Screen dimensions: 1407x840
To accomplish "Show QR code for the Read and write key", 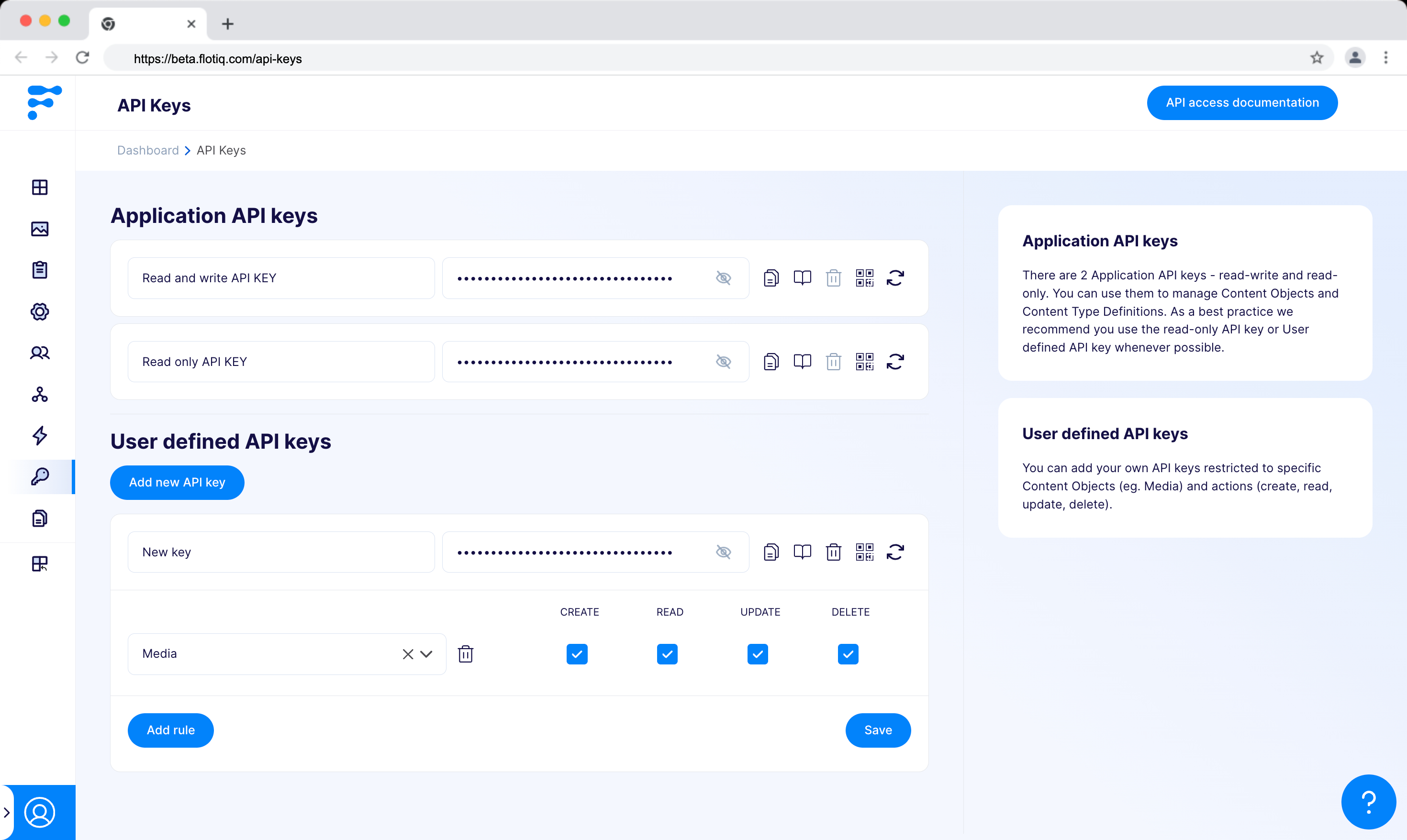I will point(865,277).
